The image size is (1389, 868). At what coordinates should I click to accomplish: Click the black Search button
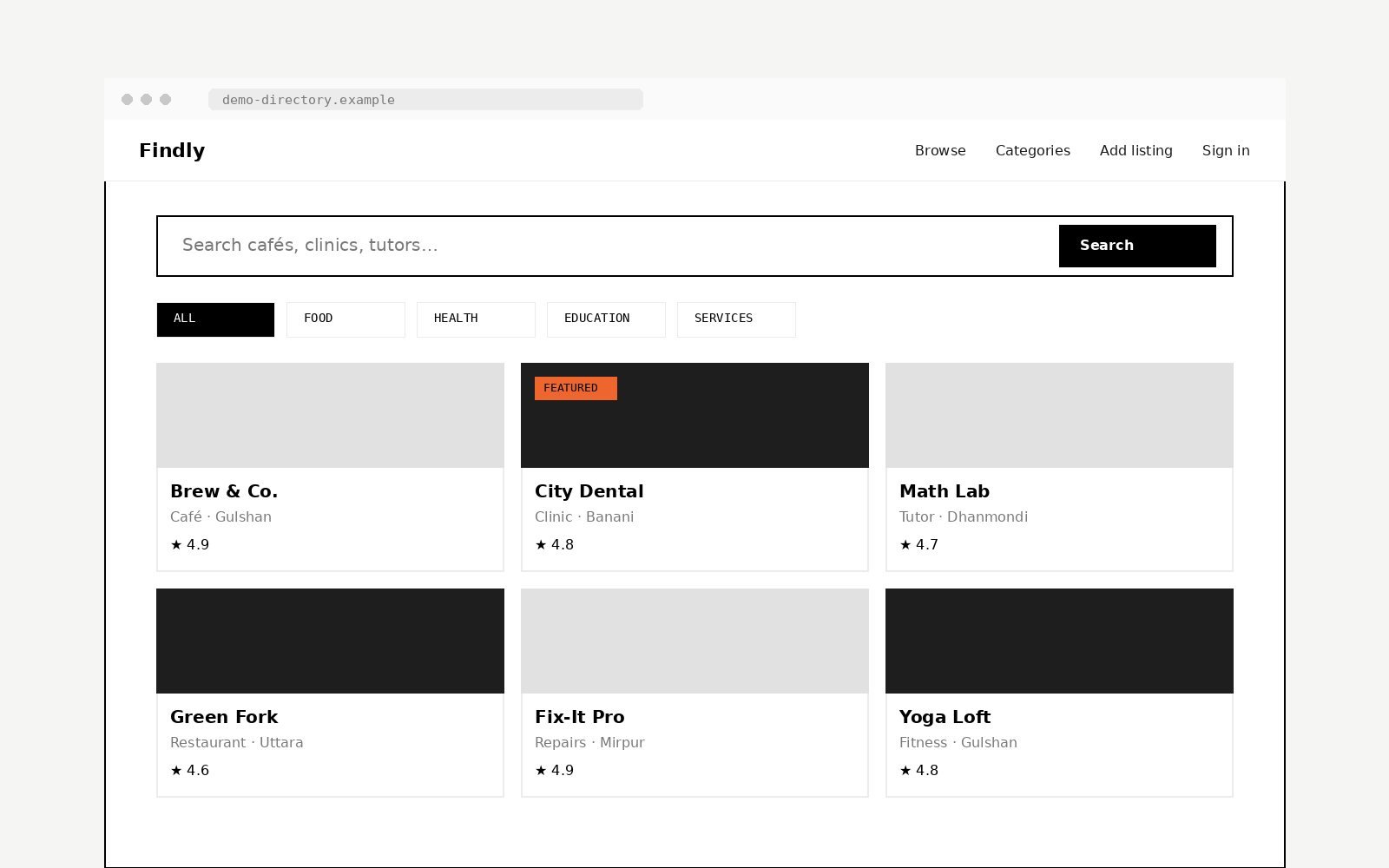pyautogui.click(x=1137, y=246)
